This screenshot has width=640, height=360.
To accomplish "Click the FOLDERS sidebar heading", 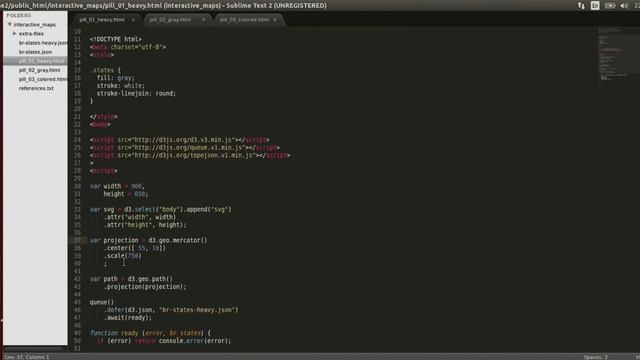I will 18,16.
